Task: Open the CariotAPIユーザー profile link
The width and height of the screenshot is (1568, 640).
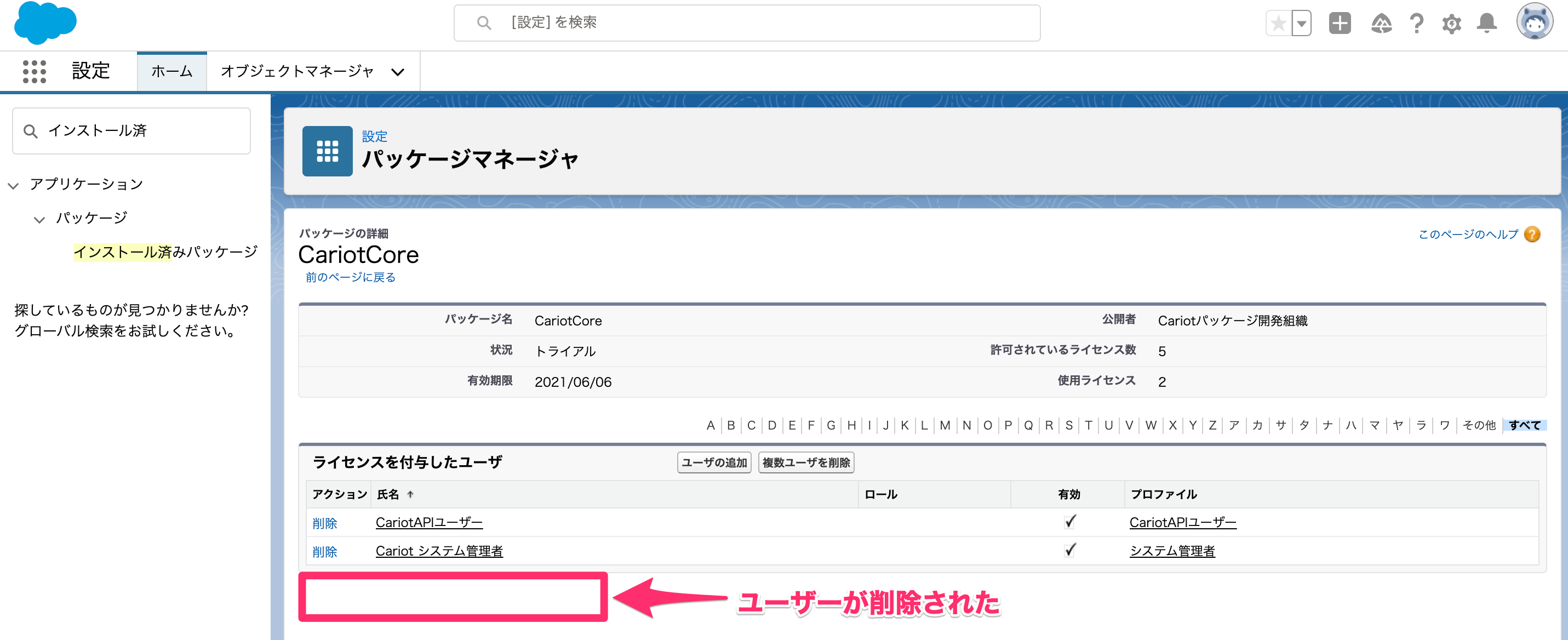Action: [x=1183, y=523]
